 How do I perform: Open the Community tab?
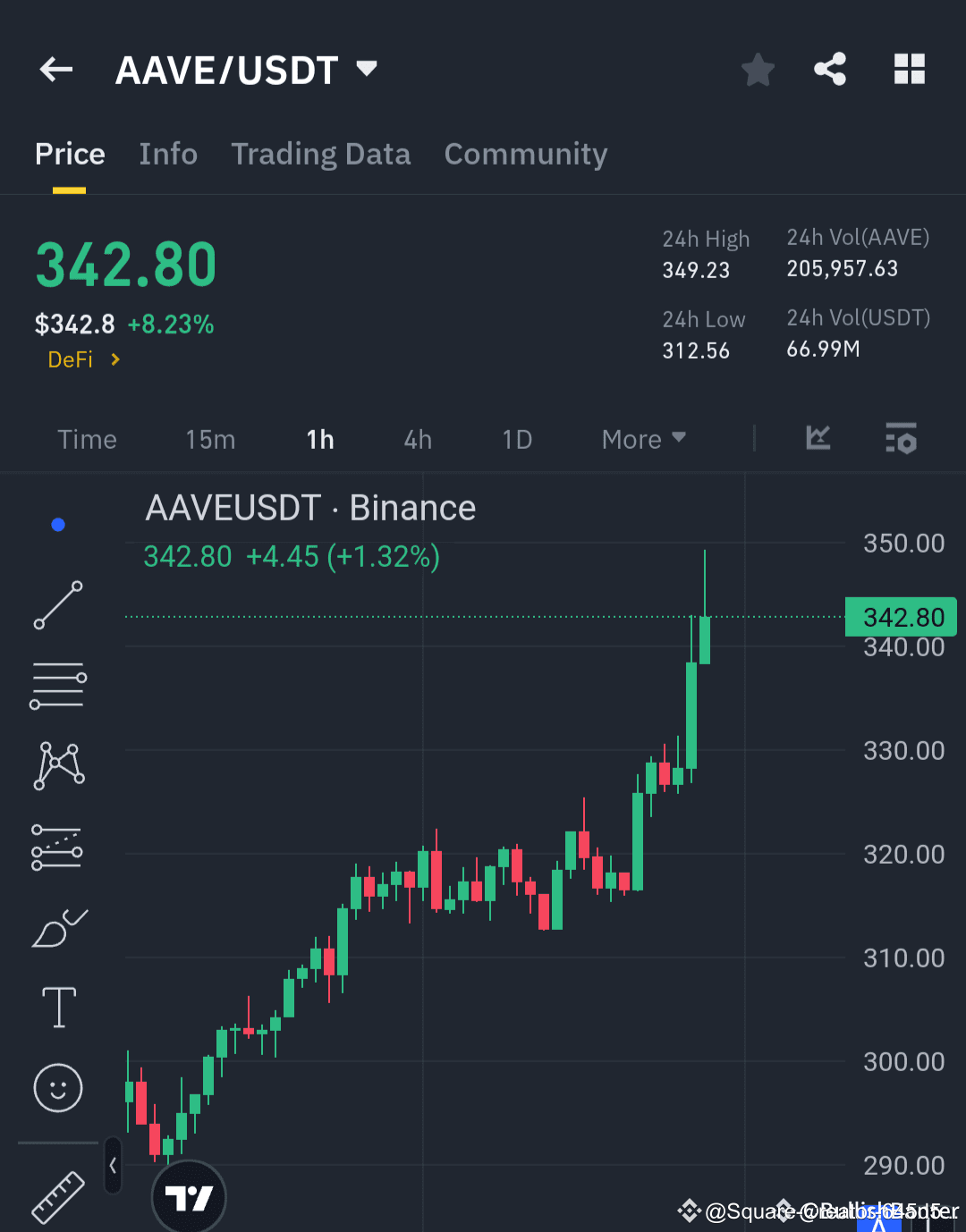[525, 154]
